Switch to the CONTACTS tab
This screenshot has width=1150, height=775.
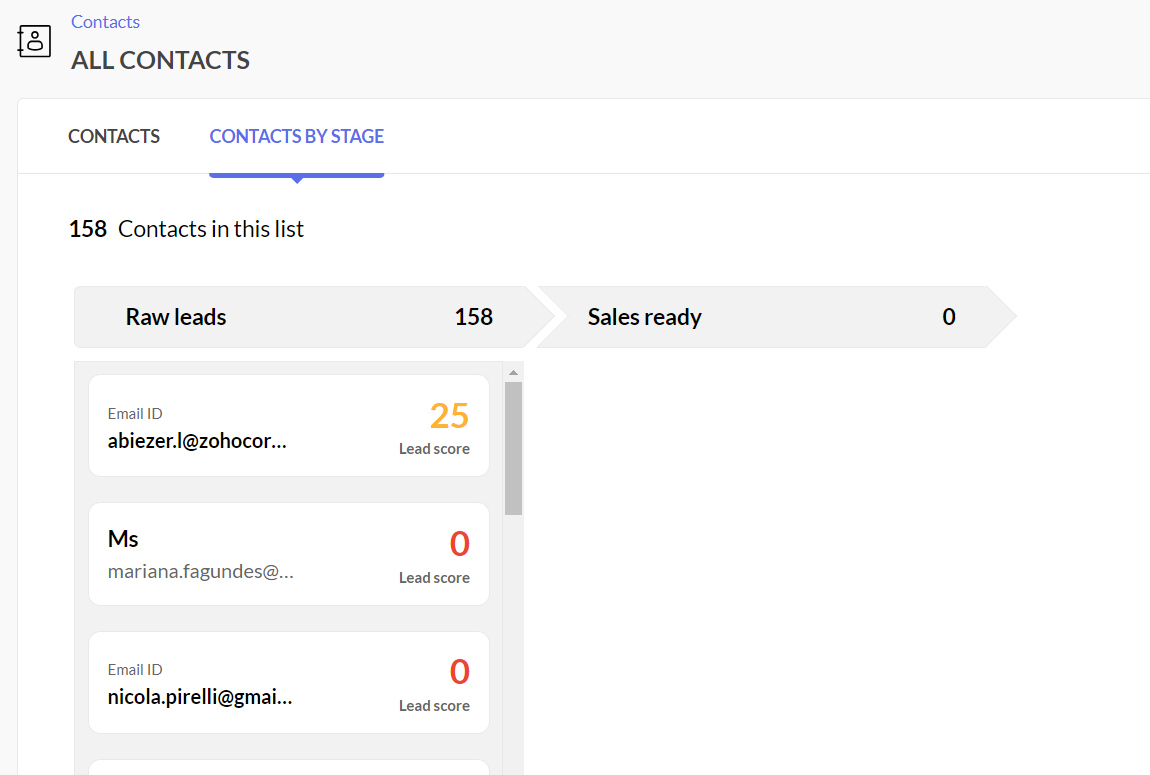tap(114, 137)
